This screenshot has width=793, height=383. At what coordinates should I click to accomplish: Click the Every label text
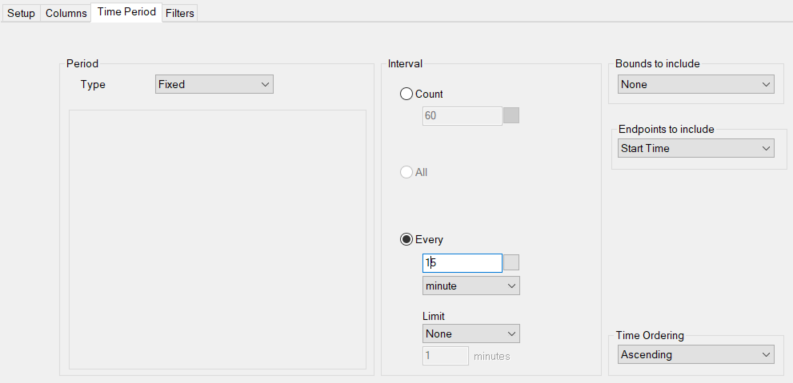[x=429, y=239]
